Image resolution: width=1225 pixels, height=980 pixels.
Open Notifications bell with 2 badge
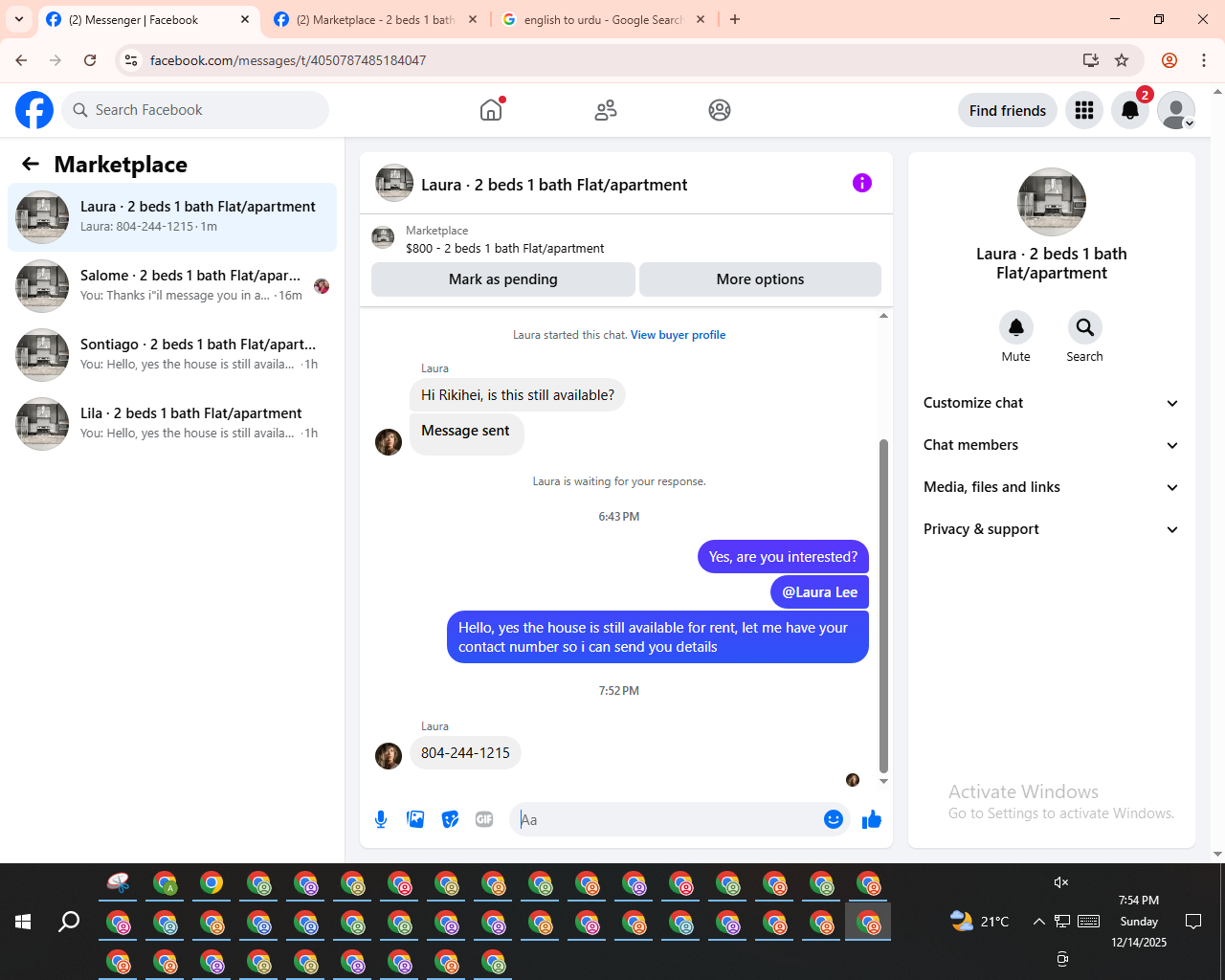coord(1130,110)
